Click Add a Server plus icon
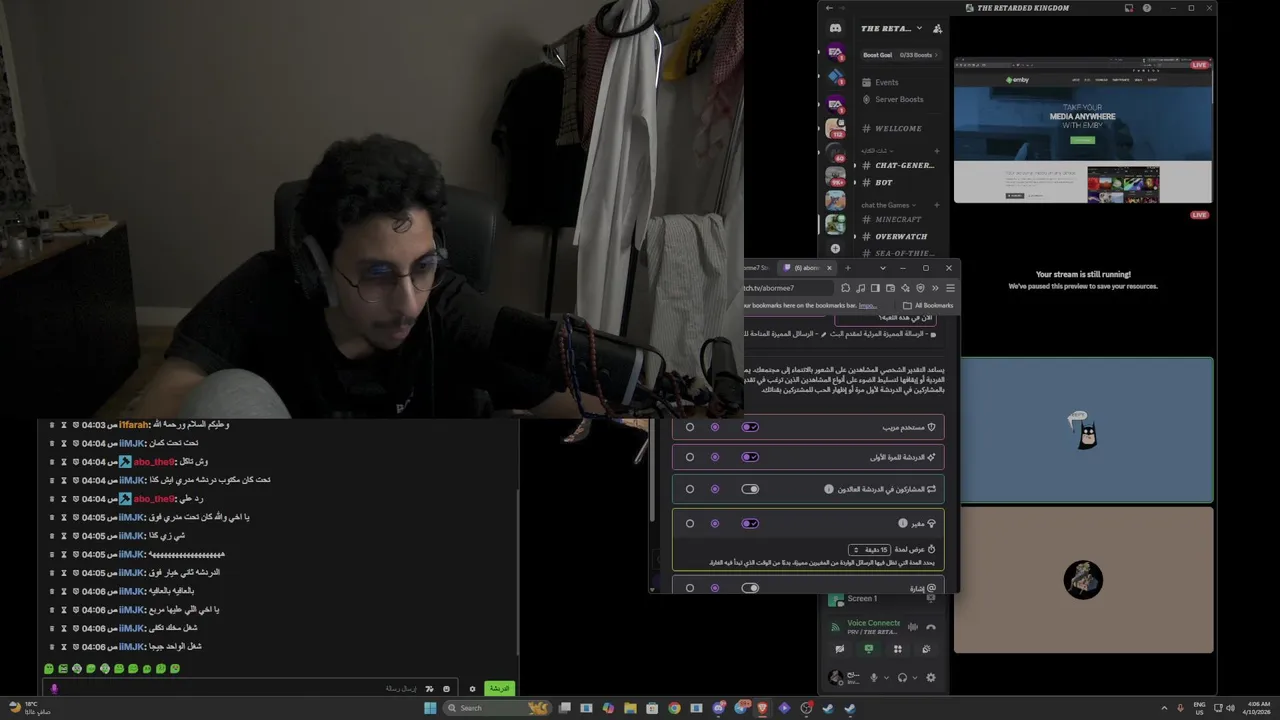 pos(835,249)
